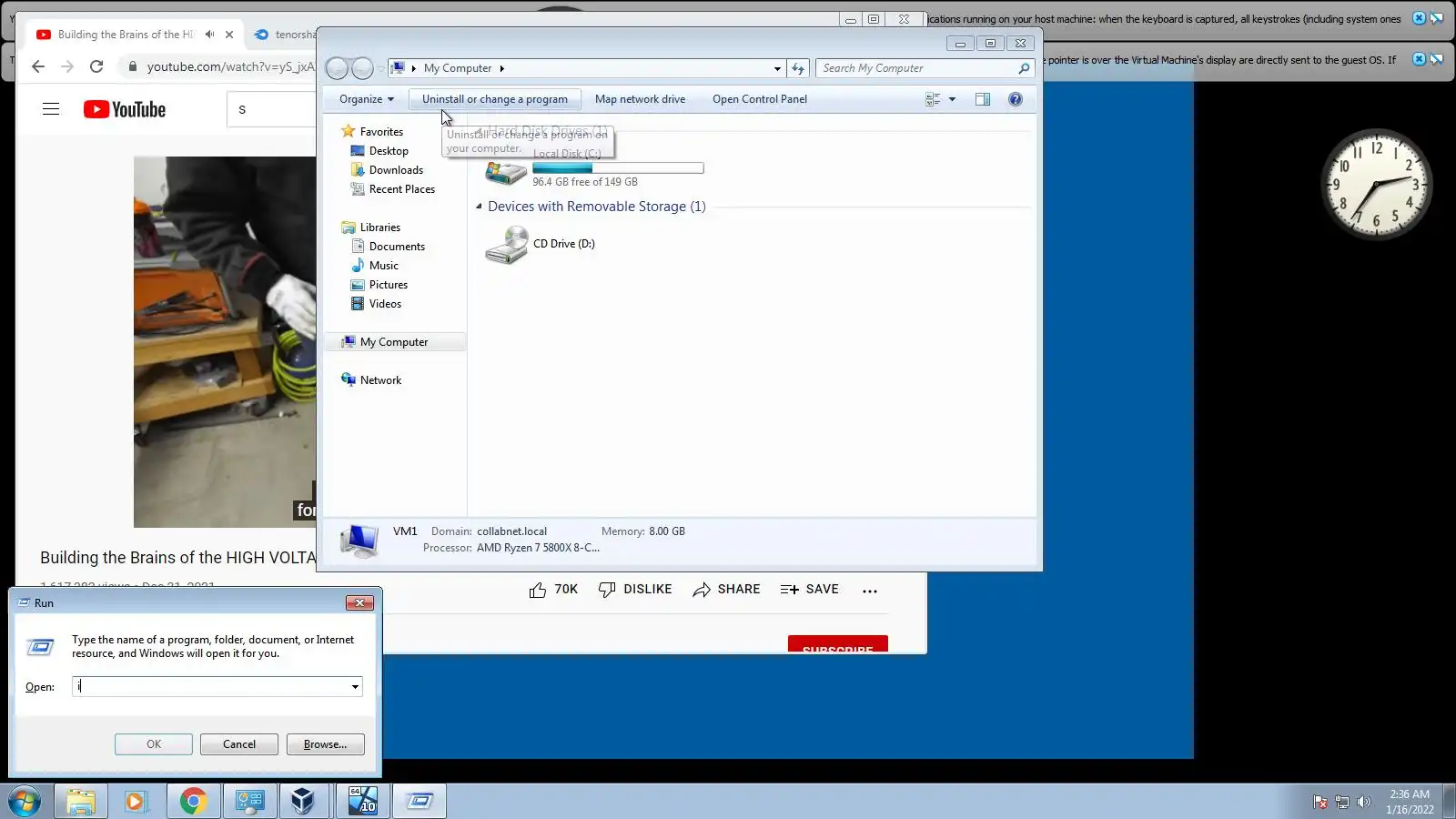Image resolution: width=1456 pixels, height=819 pixels.
Task: Click the YouTube search box
Action: coord(271,109)
